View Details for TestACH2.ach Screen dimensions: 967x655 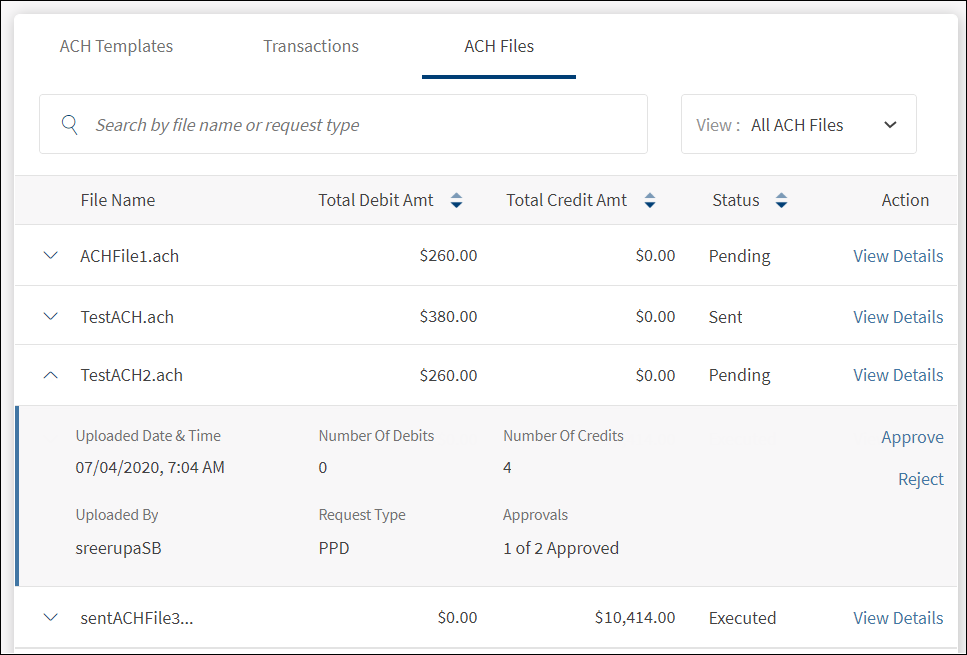897,375
